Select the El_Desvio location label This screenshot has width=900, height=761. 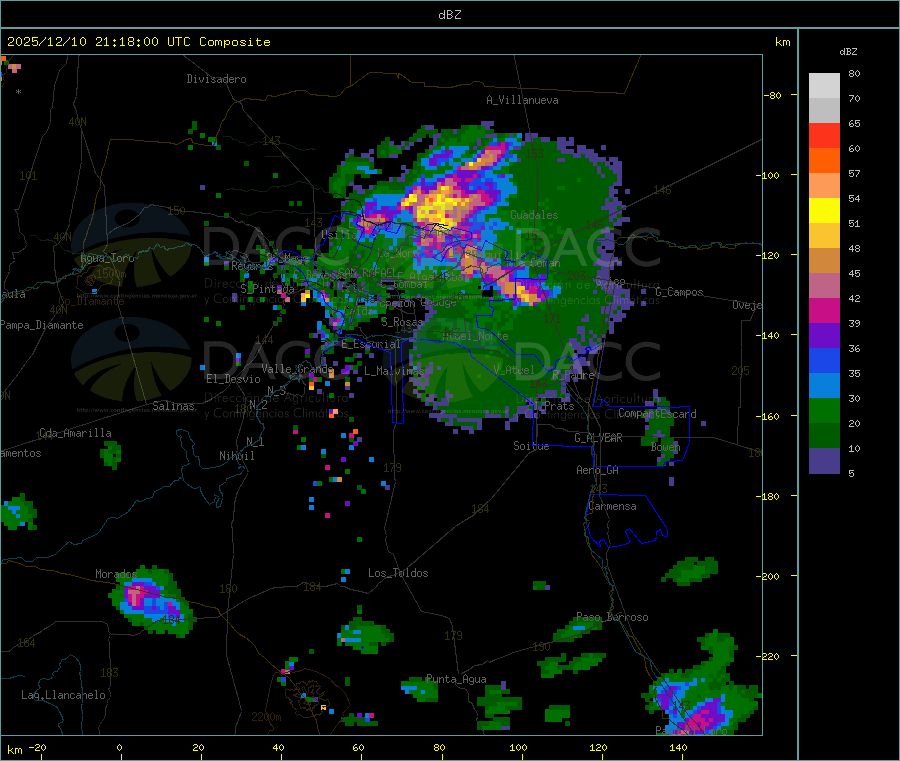tap(233, 379)
